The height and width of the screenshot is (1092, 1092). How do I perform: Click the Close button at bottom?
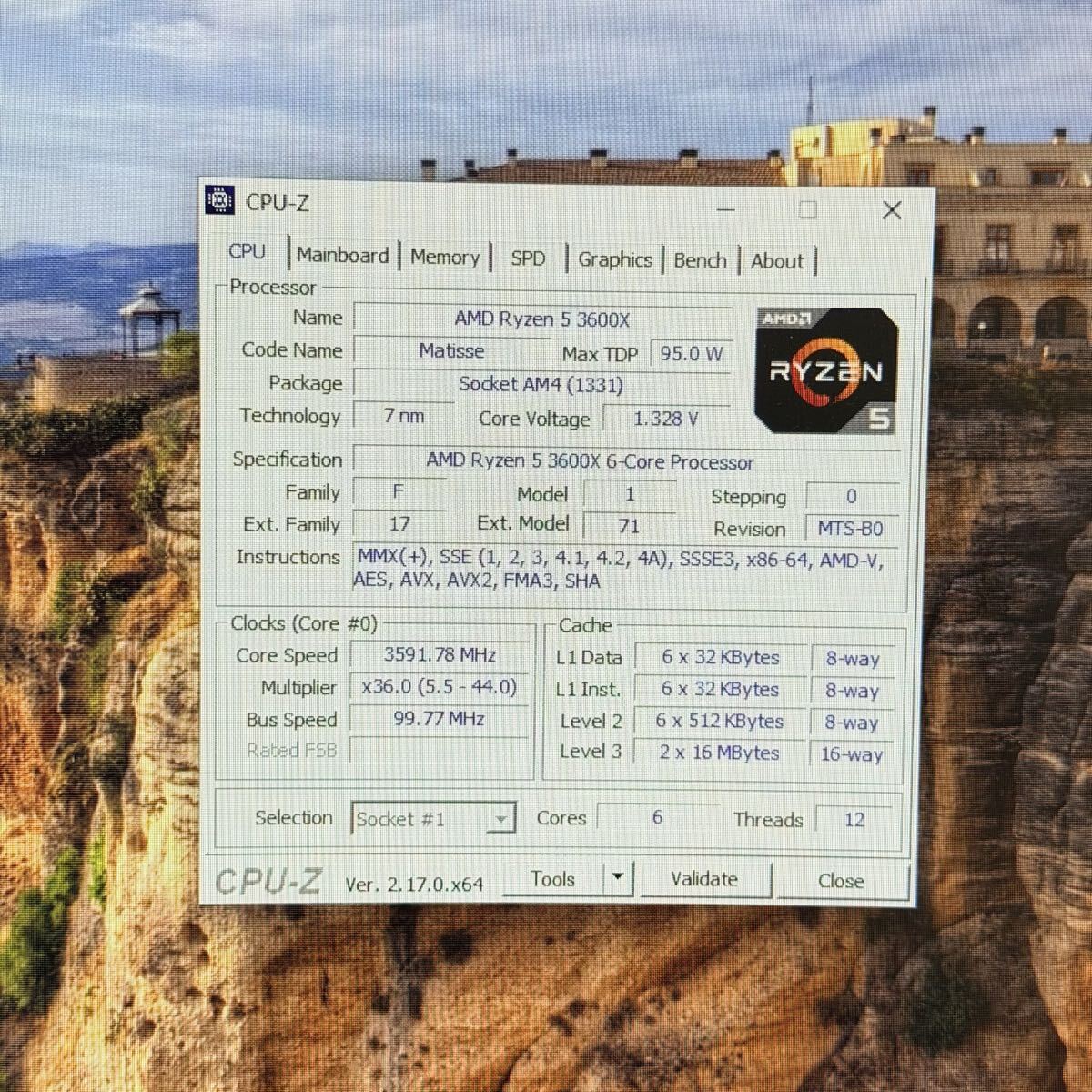tap(842, 882)
